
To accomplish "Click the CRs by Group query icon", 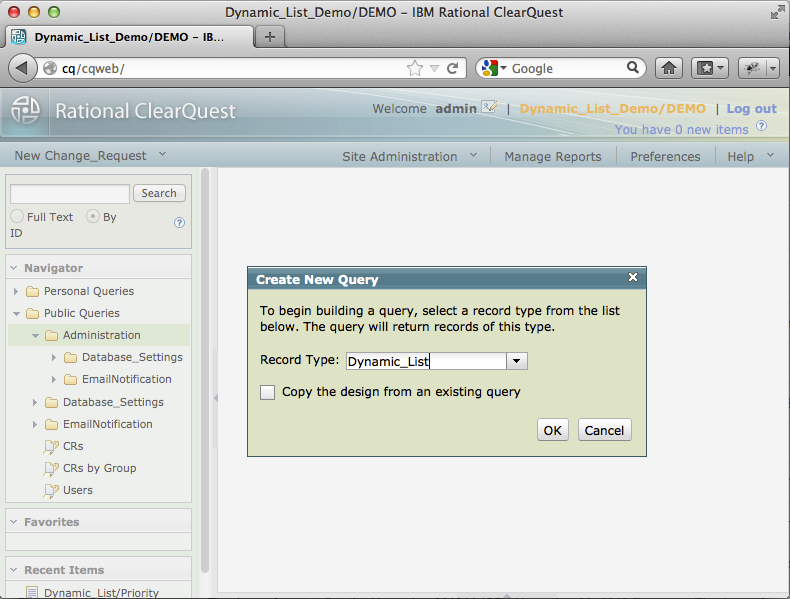I will [x=51, y=469].
